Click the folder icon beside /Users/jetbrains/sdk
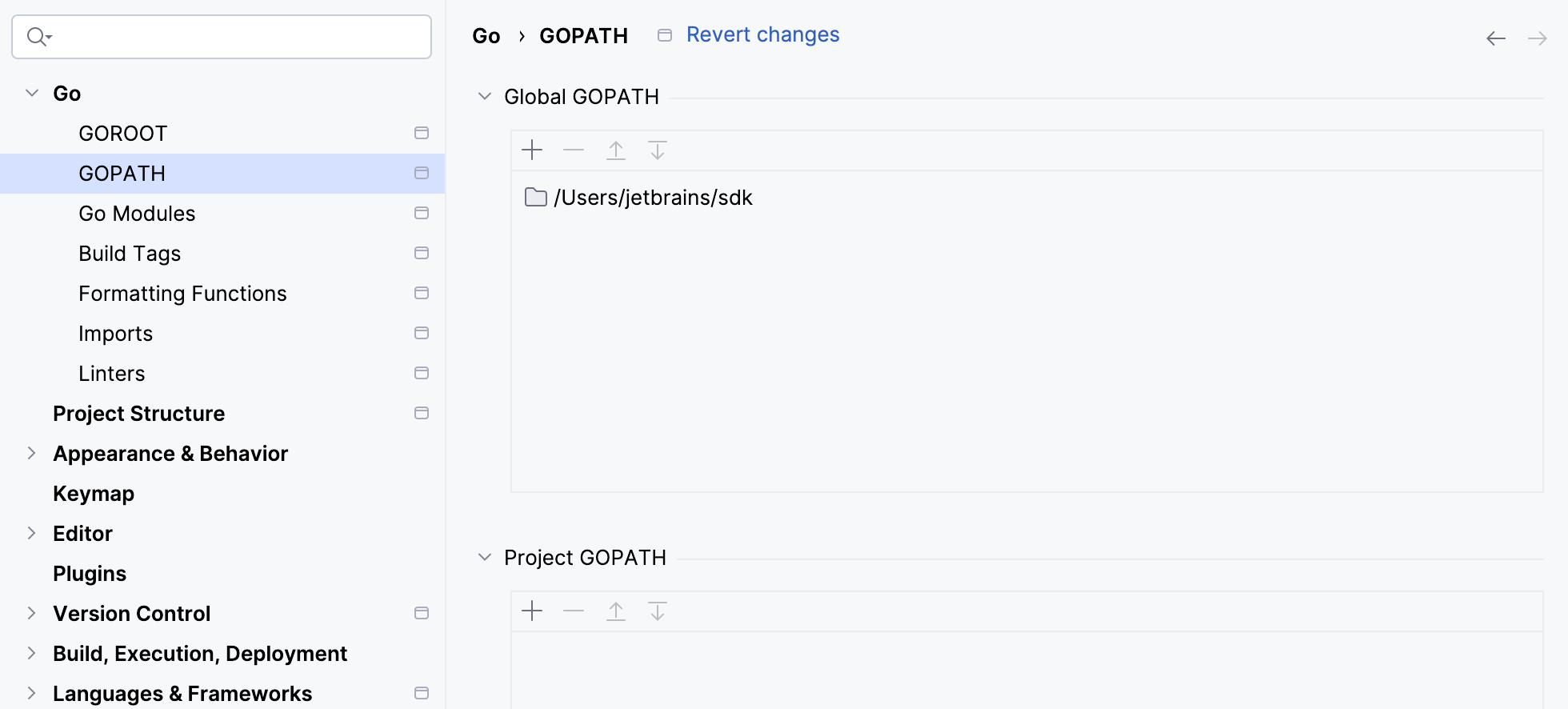This screenshot has width=1568, height=709. click(535, 197)
